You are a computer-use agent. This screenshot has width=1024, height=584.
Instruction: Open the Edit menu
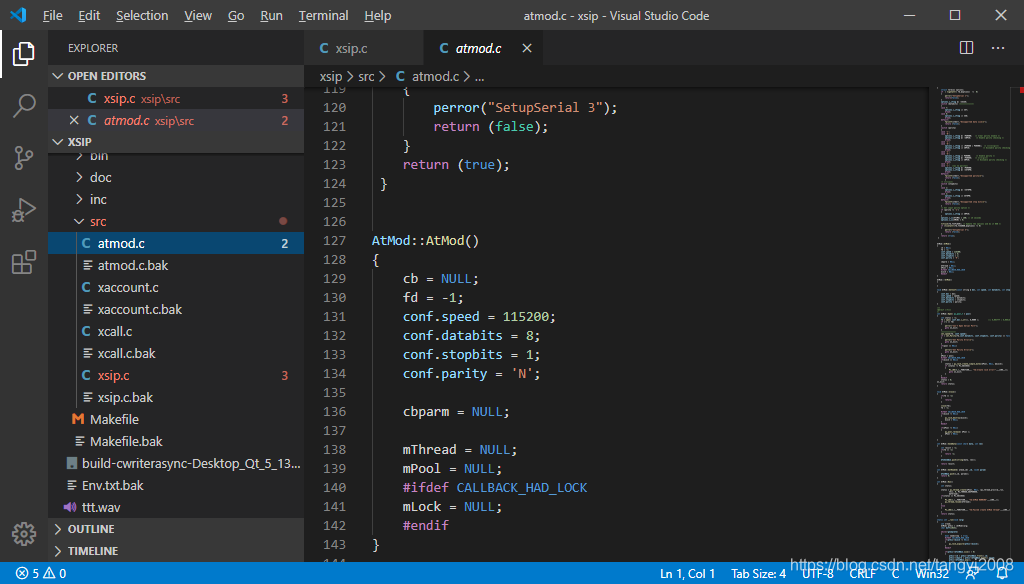89,15
